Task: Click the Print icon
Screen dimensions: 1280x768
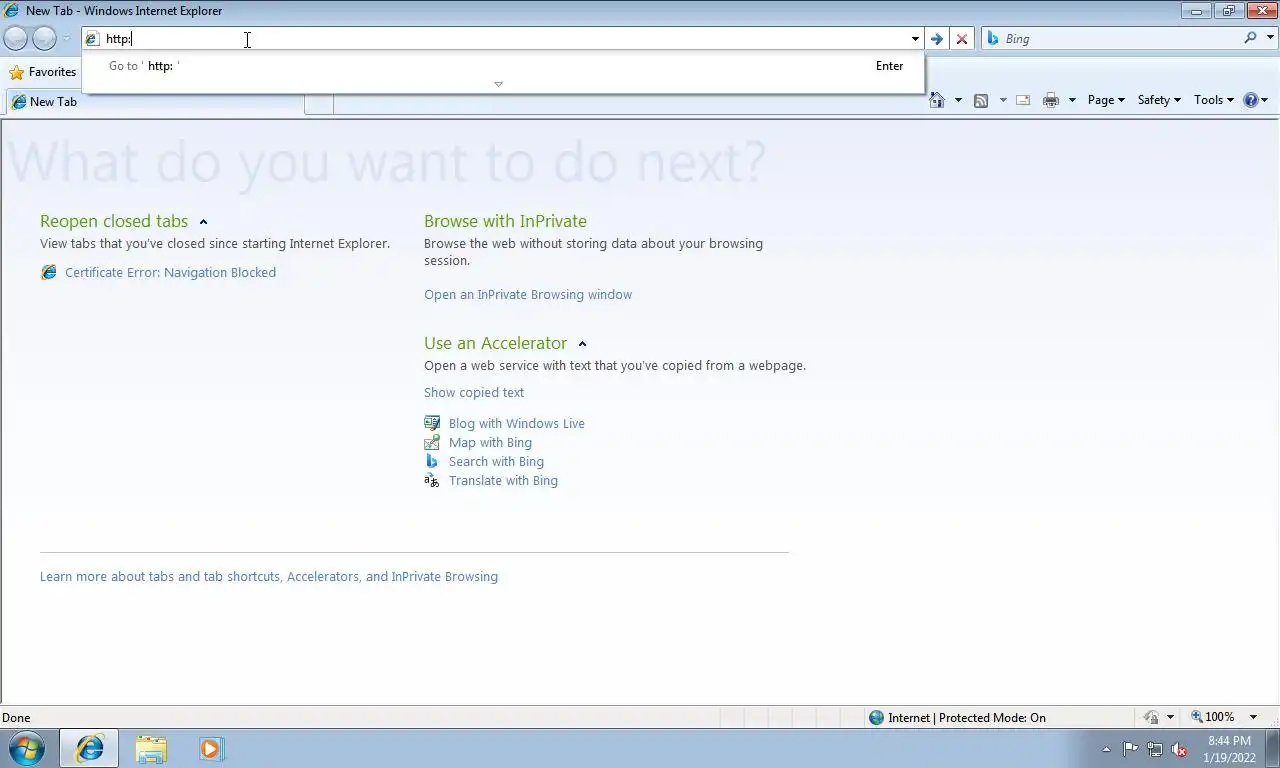Action: [x=1050, y=100]
